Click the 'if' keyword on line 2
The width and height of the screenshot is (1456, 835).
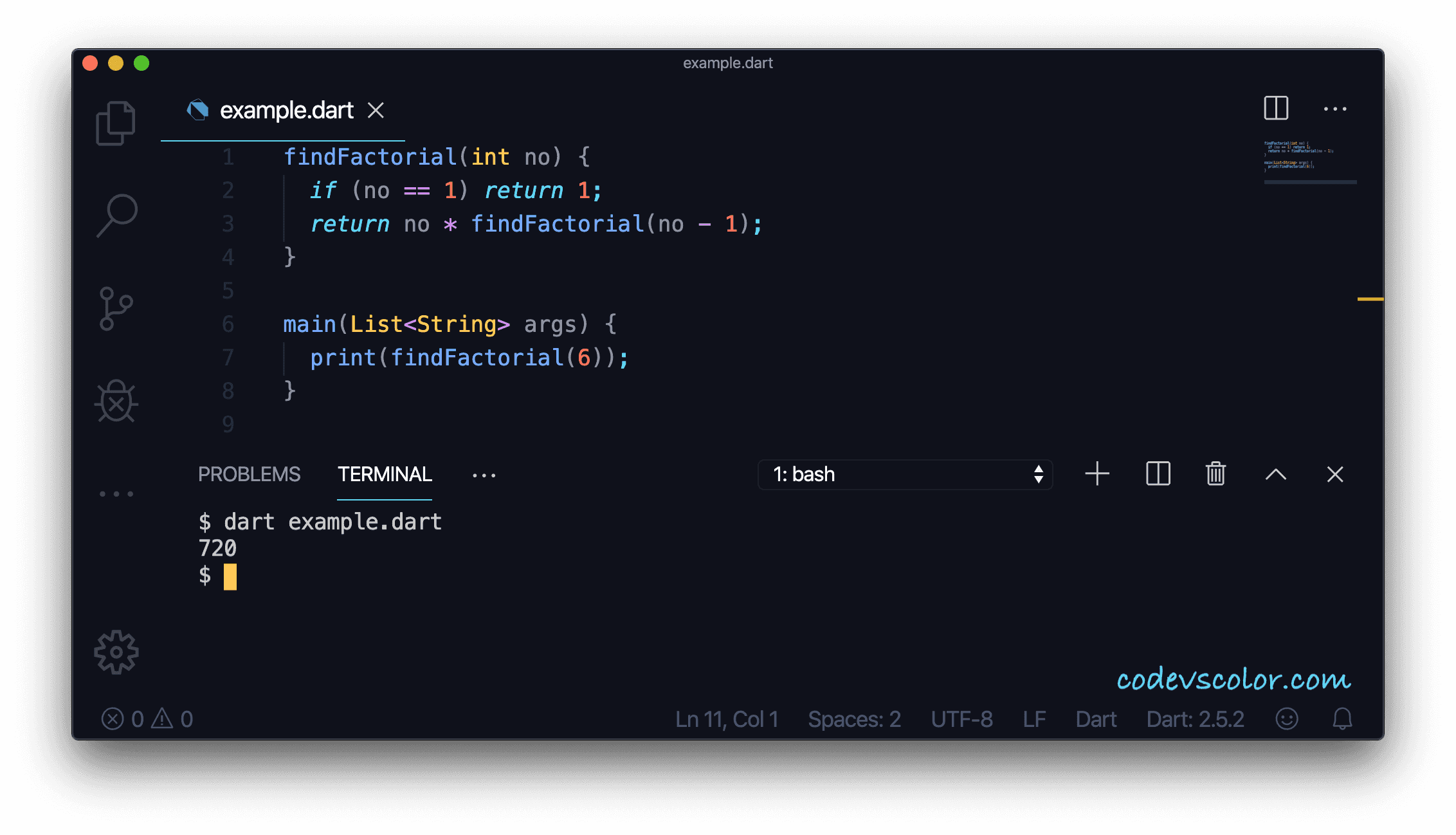[x=323, y=190]
